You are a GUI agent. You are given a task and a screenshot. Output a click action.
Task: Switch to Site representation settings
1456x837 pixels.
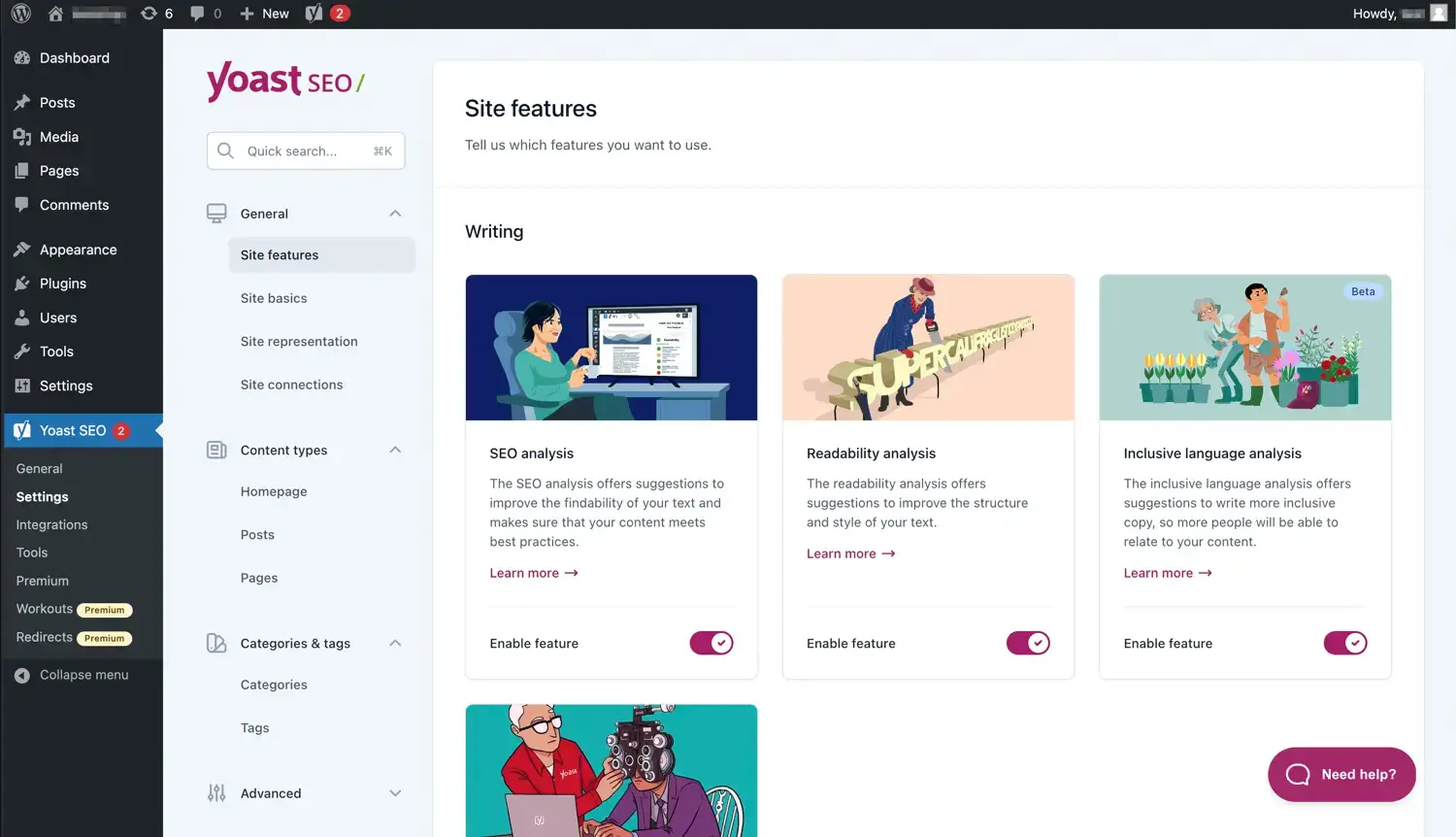(x=299, y=341)
